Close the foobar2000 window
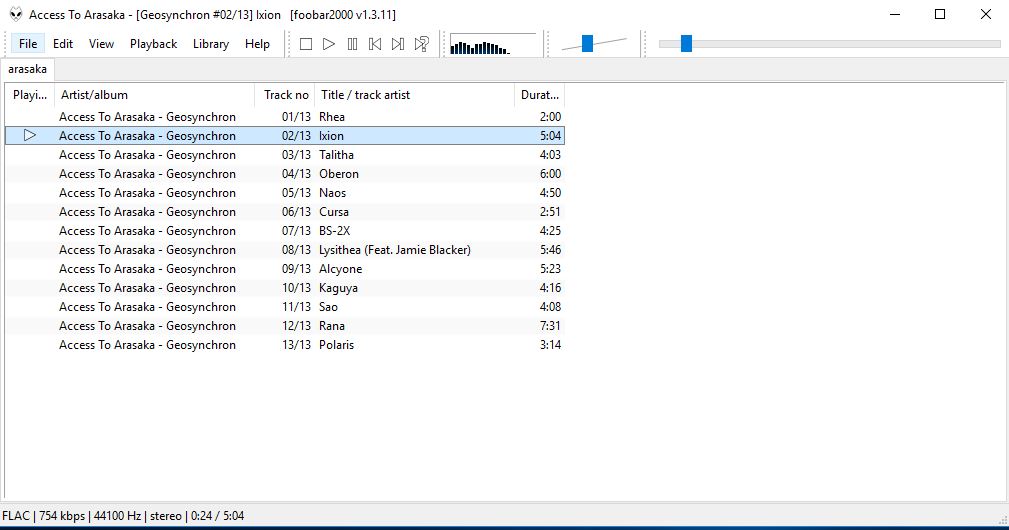 click(986, 14)
